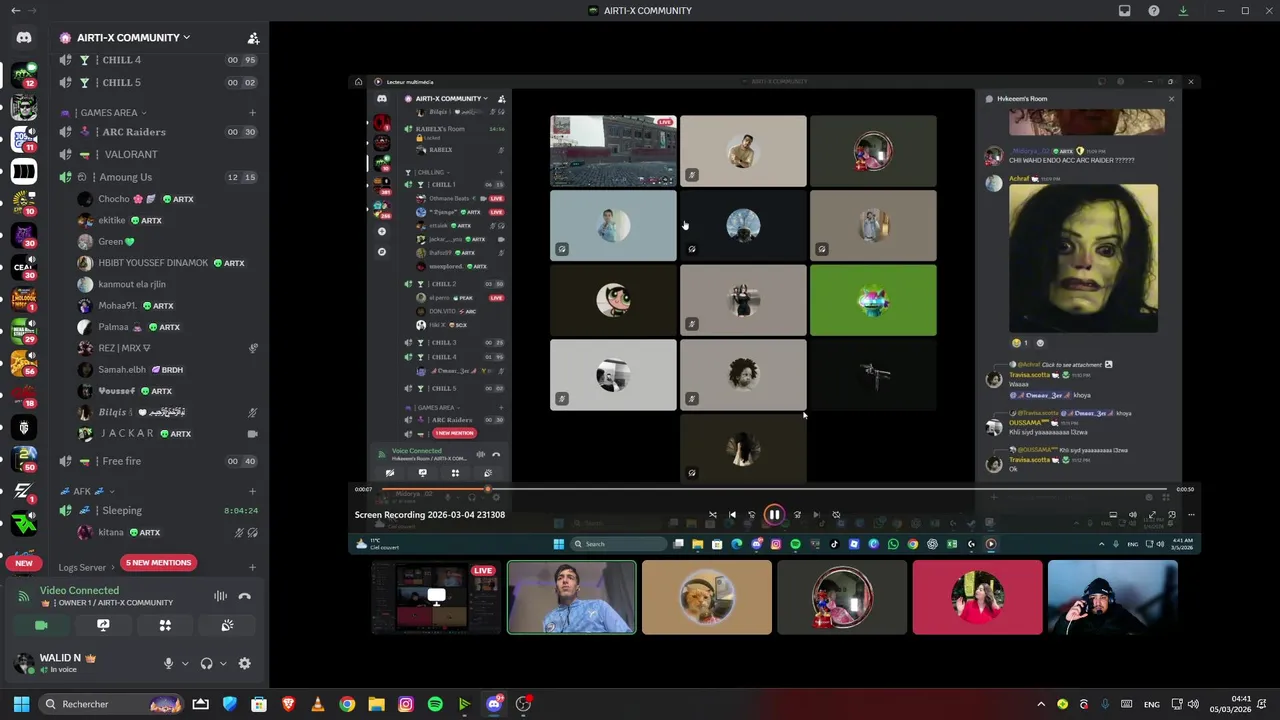Deafen headphones toggle
The height and width of the screenshot is (720, 1280).
(x=206, y=663)
